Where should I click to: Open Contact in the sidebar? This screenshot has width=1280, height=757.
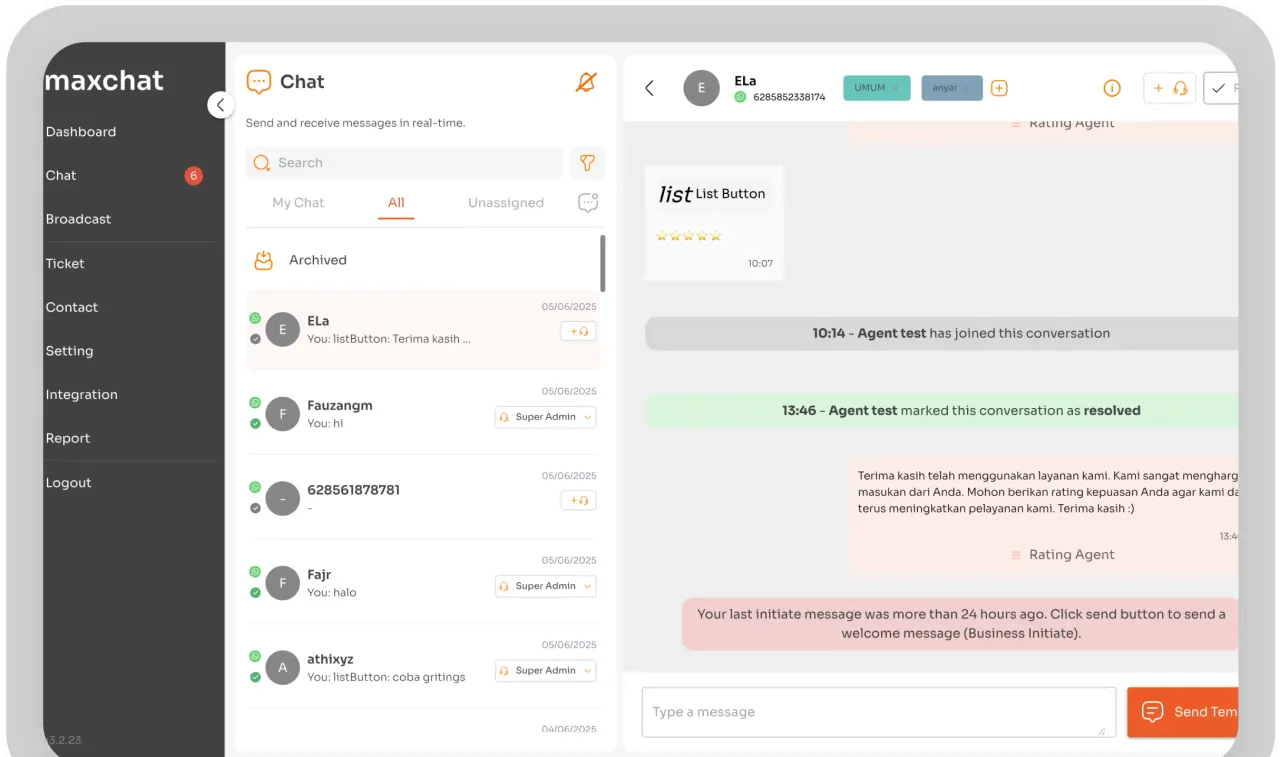pos(72,307)
